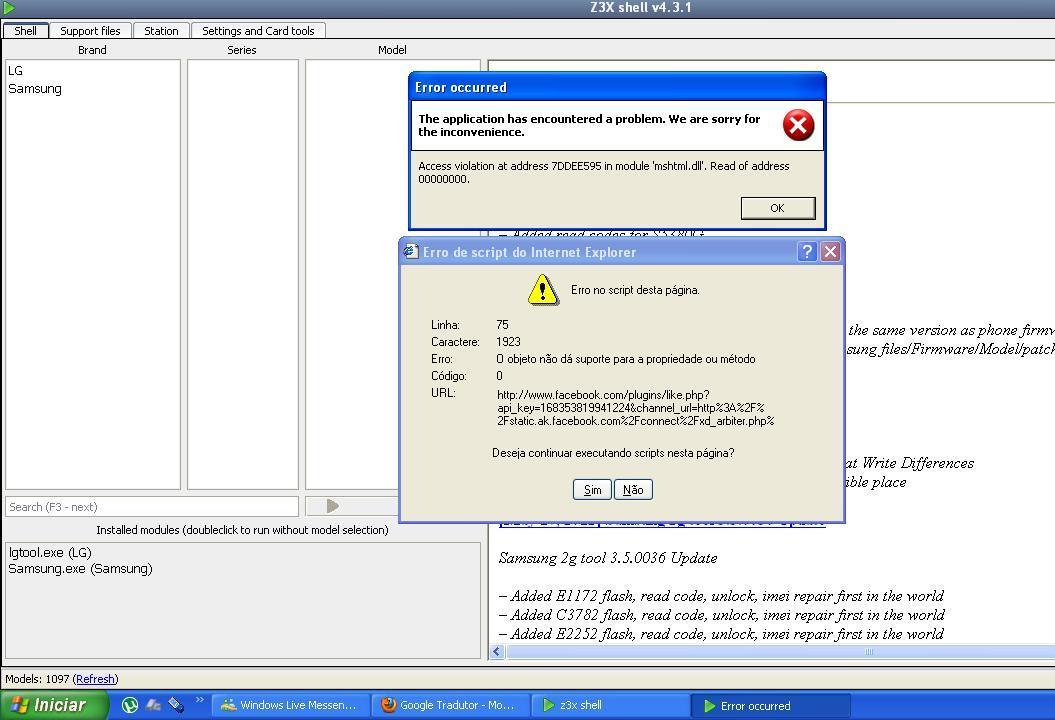The height and width of the screenshot is (720, 1055).
Task: Click the Added E1172 flash news line
Action: [x=721, y=596]
